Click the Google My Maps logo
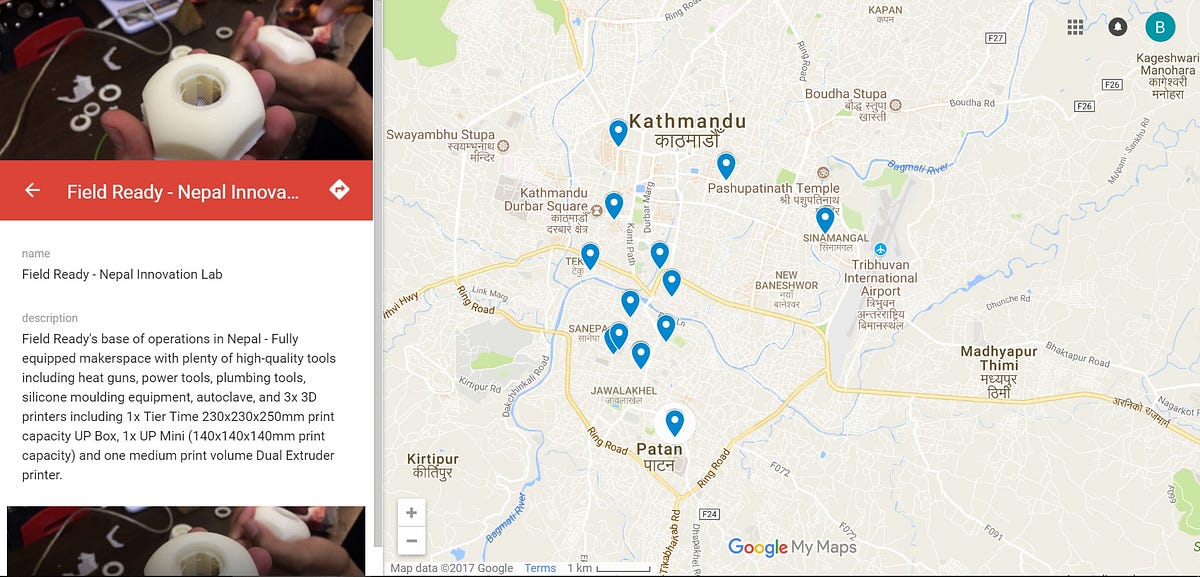This screenshot has height=577, width=1200. point(792,547)
